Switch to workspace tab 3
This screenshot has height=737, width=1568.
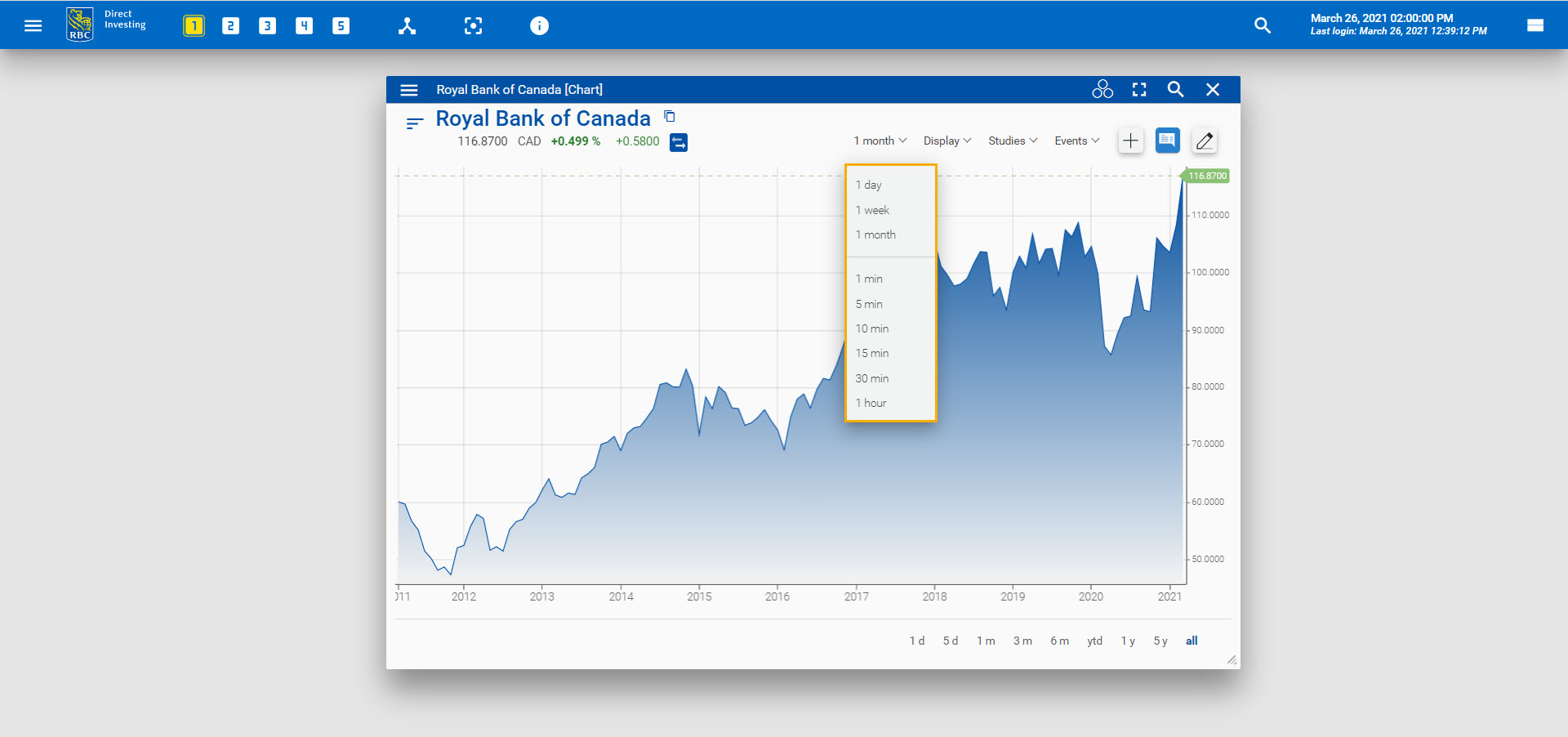pos(267,25)
